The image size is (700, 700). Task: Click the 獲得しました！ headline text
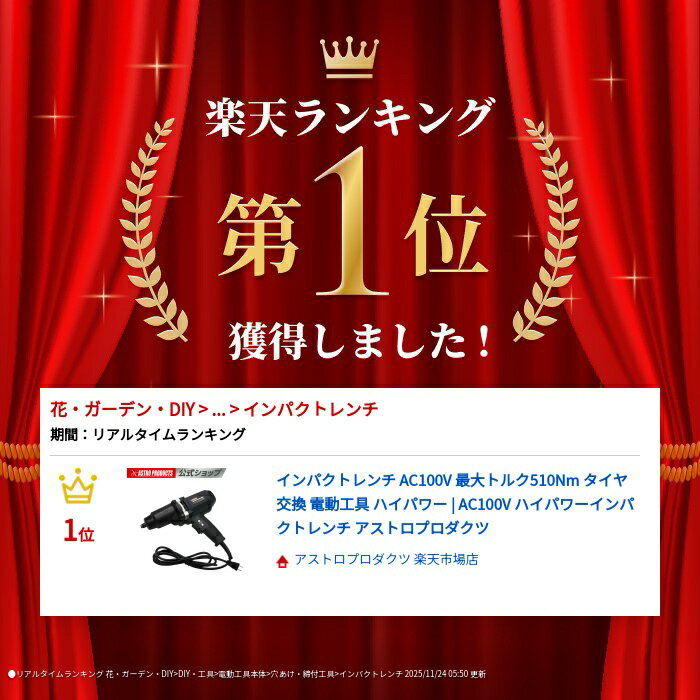tap(360, 342)
